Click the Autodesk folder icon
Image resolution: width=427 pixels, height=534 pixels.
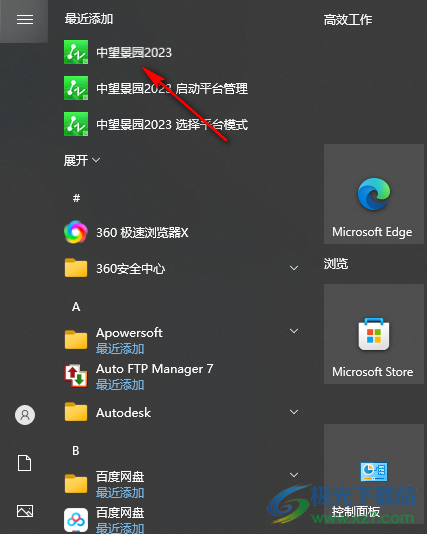pyautogui.click(x=76, y=412)
